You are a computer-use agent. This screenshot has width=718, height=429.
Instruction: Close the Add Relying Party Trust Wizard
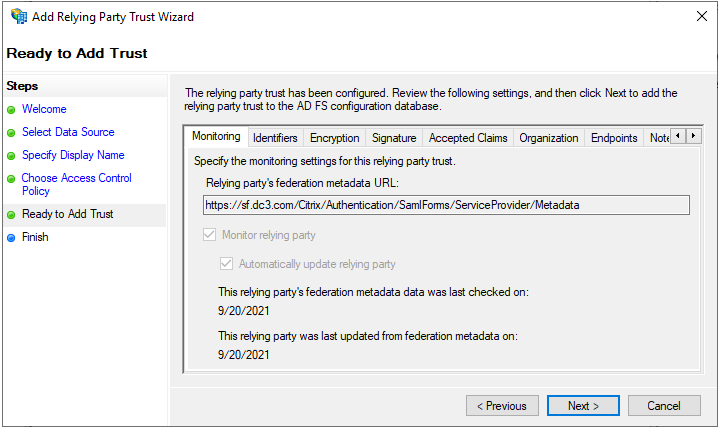coord(700,17)
